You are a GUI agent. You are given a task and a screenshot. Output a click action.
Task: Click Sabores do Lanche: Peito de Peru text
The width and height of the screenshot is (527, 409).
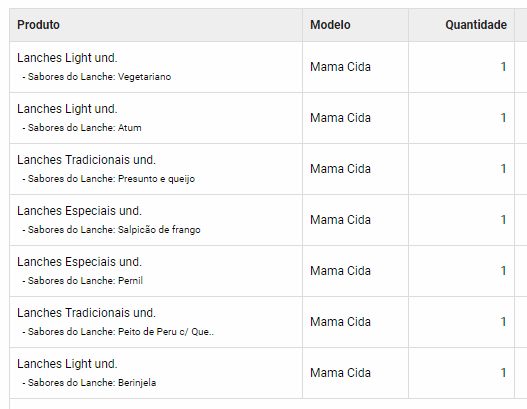[118, 332]
